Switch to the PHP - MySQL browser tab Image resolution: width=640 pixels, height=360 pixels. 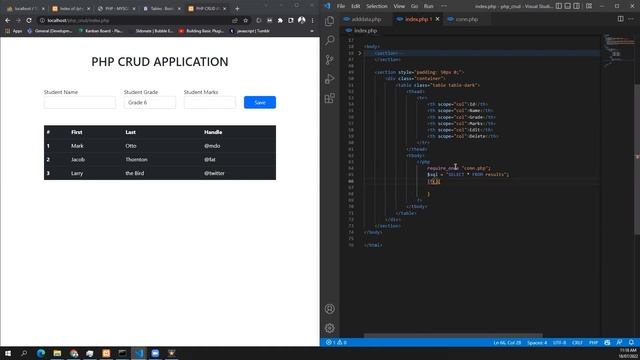tap(117, 9)
